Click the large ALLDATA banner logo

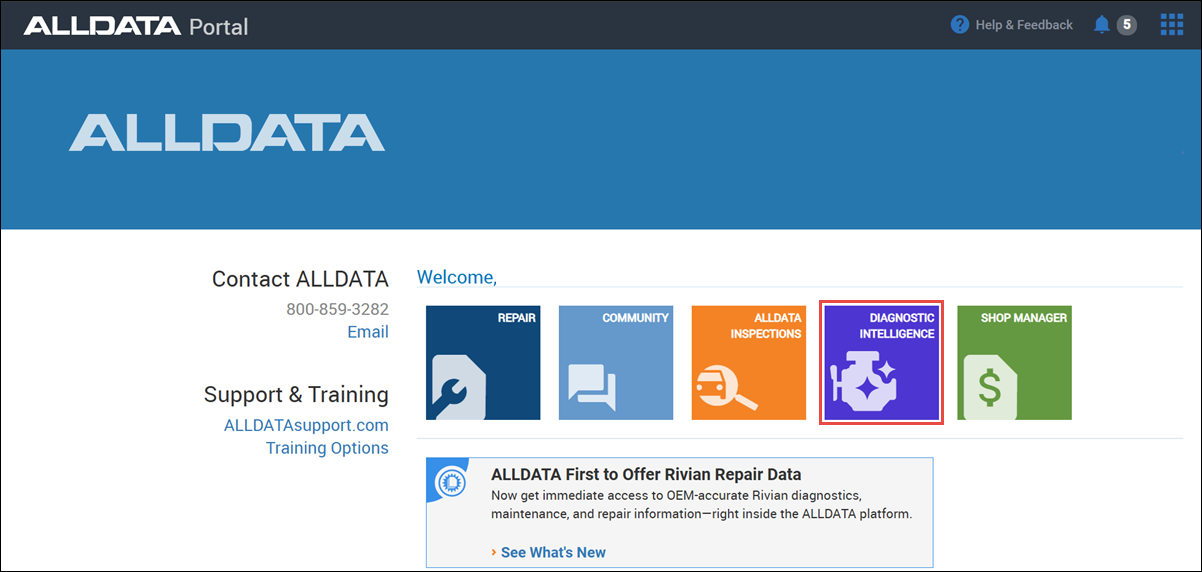(227, 133)
